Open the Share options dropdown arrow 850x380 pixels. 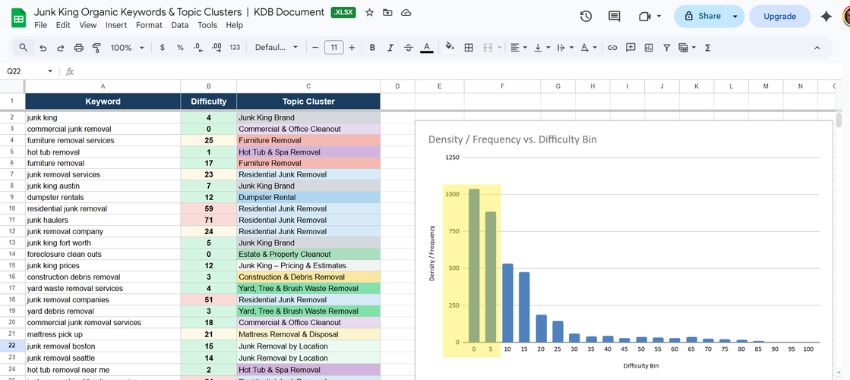click(x=735, y=16)
